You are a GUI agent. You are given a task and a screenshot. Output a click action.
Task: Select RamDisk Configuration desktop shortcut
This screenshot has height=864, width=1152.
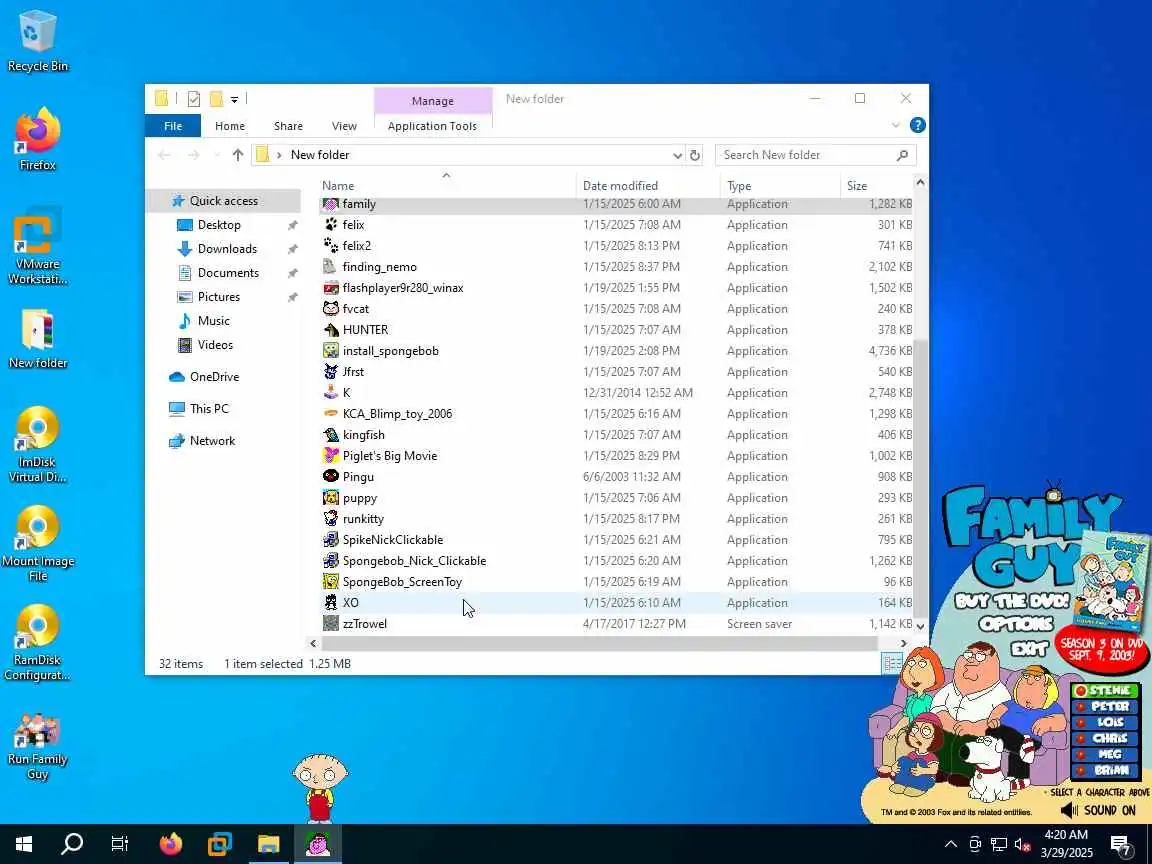(37, 642)
